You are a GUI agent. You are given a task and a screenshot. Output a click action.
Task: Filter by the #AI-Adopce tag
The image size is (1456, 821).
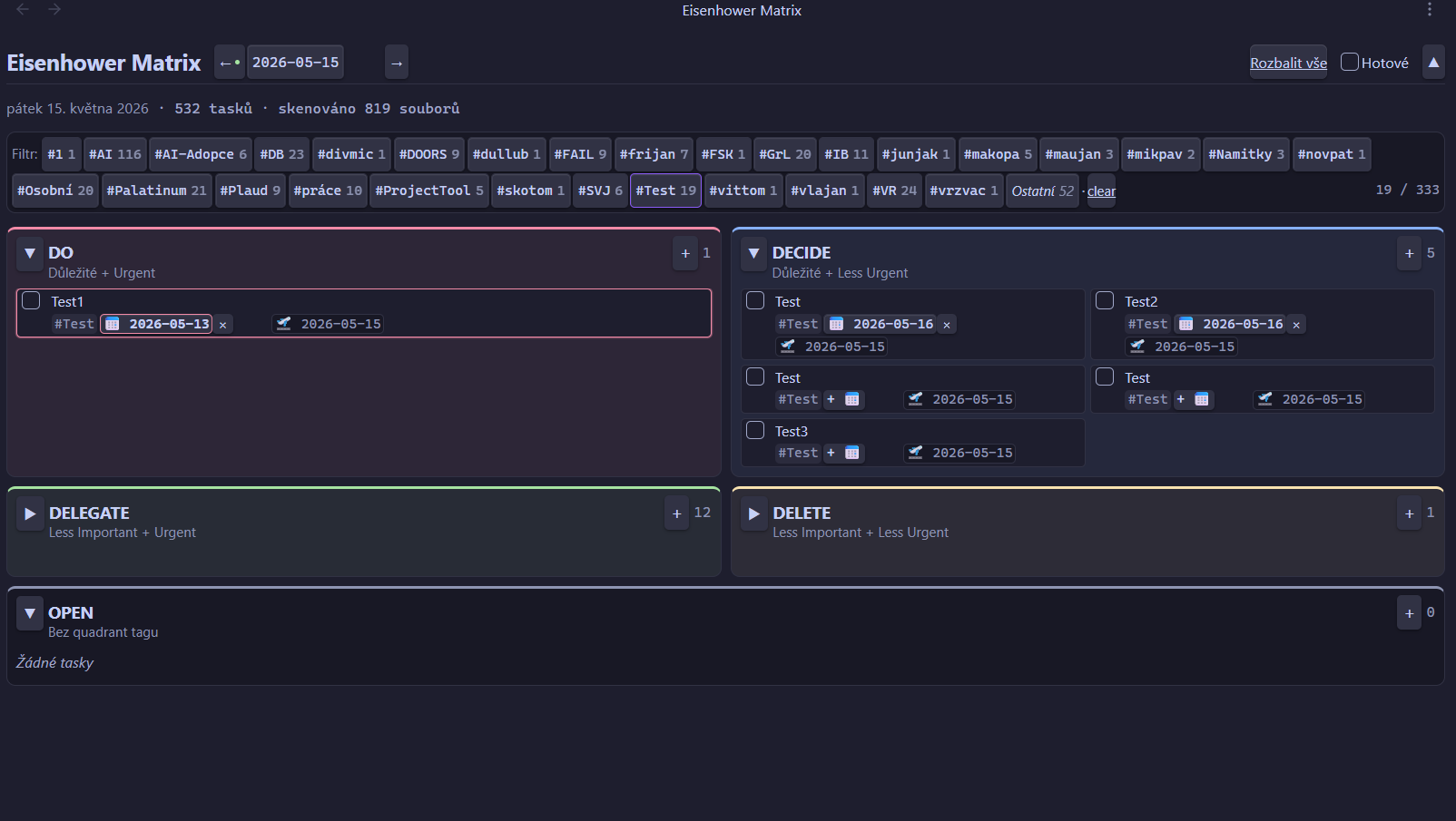(x=201, y=154)
